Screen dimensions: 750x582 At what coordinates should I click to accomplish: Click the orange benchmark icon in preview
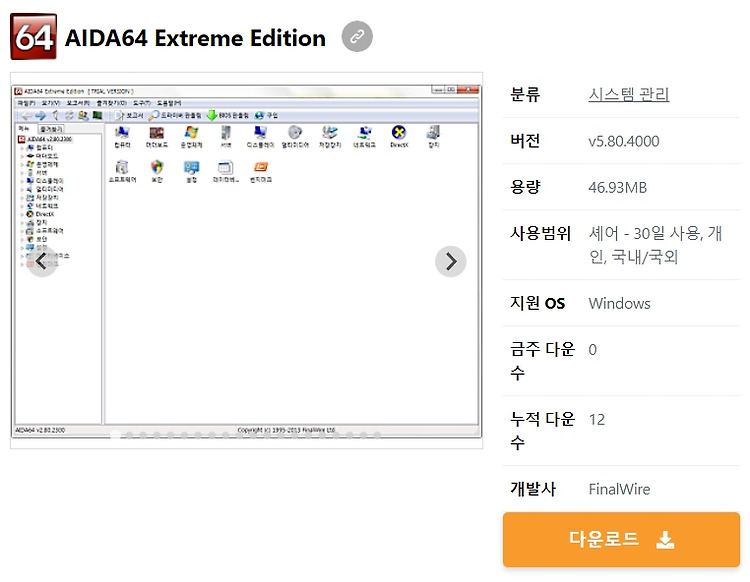[261, 167]
